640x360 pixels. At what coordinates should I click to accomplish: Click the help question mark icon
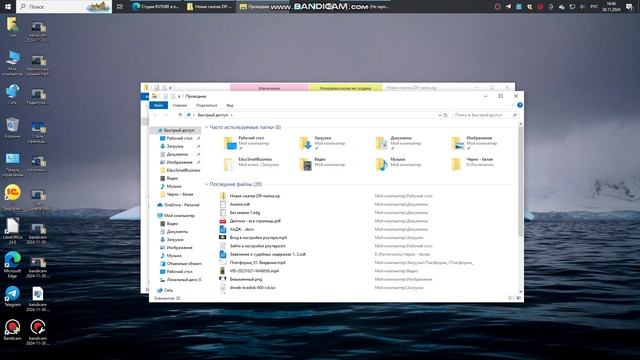pyautogui.click(x=520, y=105)
